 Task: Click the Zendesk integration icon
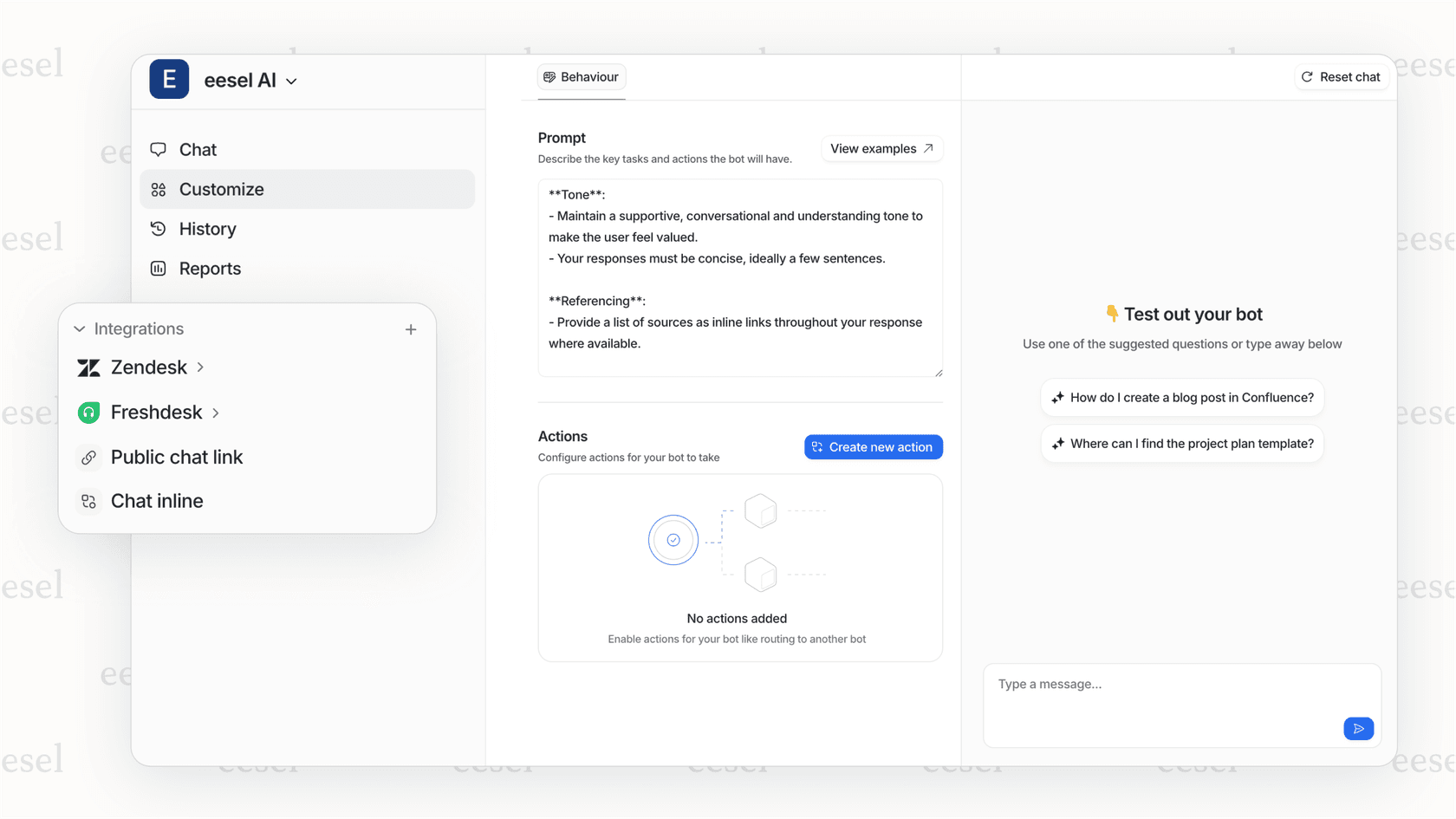pos(88,367)
